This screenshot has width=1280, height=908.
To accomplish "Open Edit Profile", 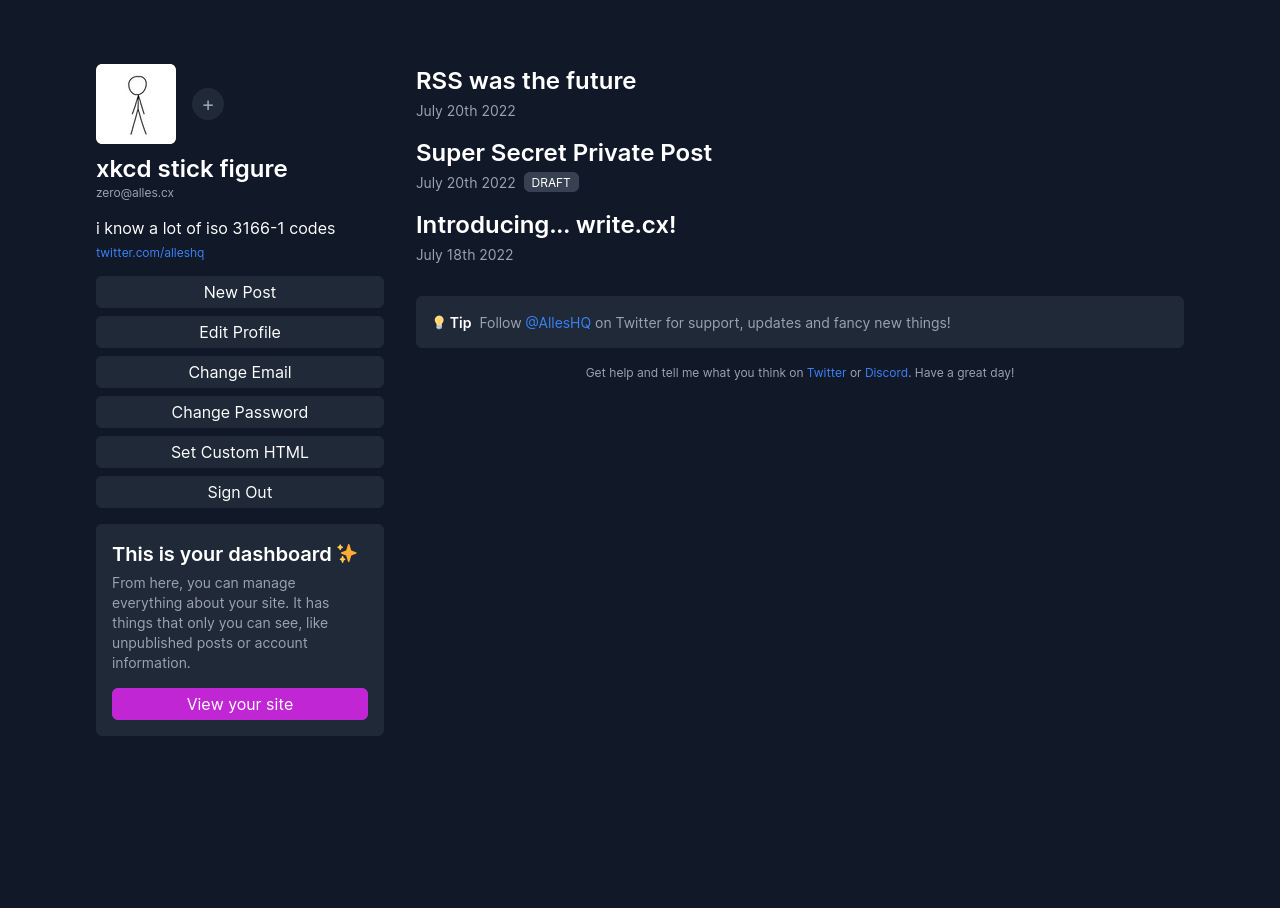I will click(x=240, y=332).
